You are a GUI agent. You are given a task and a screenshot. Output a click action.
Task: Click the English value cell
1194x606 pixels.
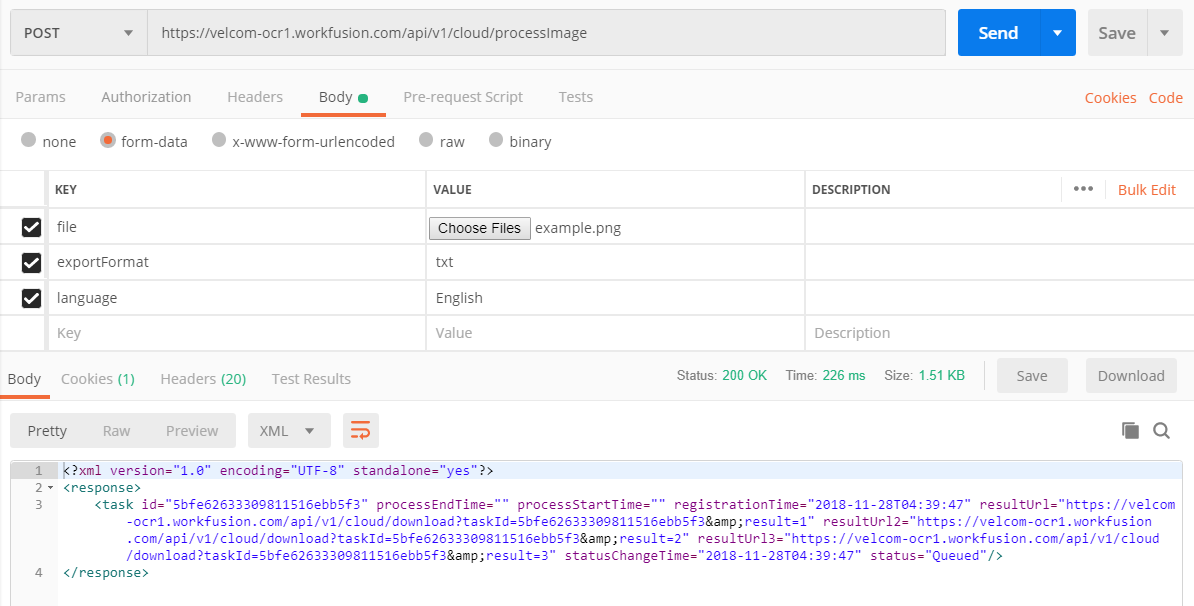click(615, 298)
